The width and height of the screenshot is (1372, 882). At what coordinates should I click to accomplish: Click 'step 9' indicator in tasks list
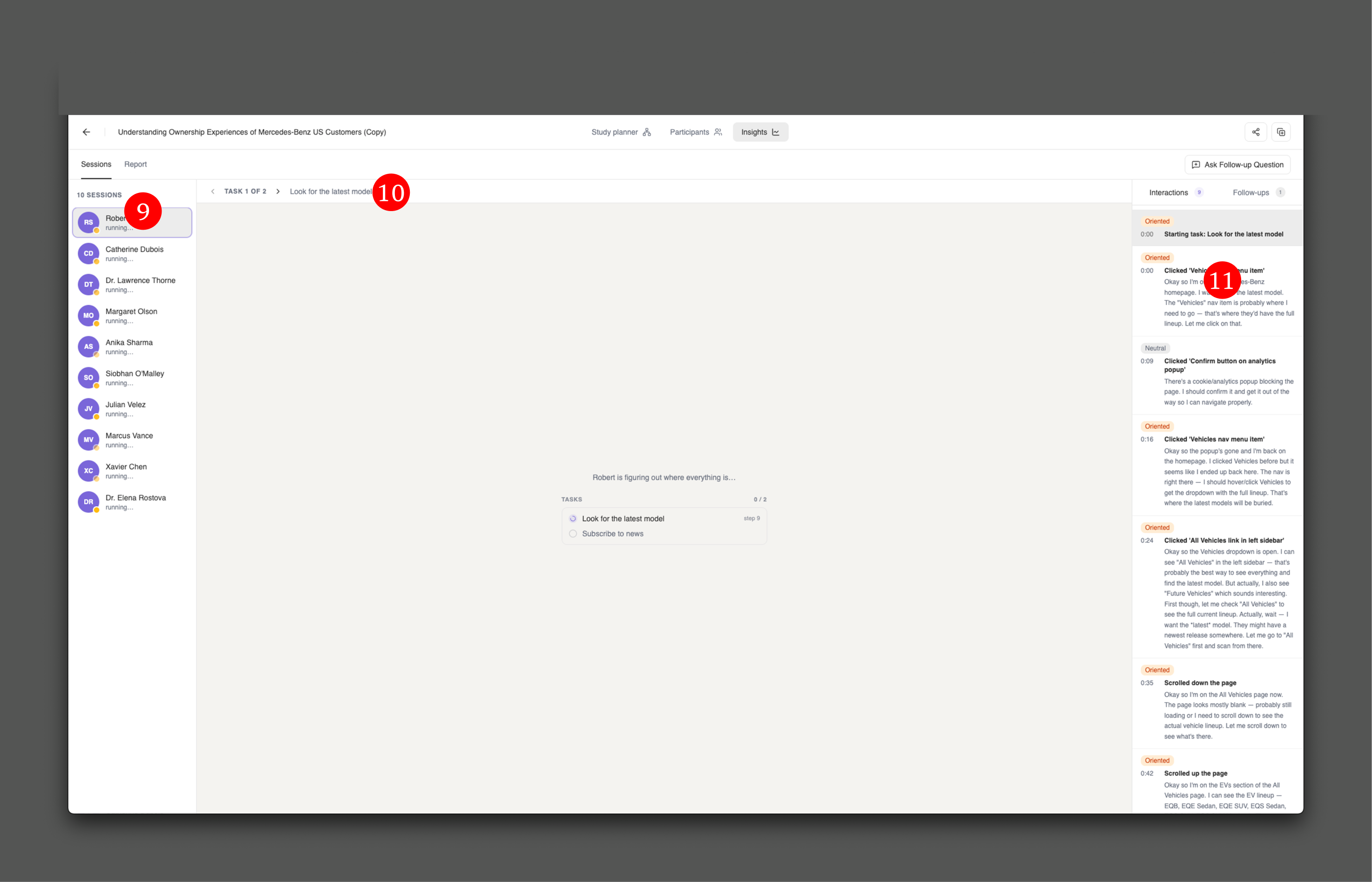click(752, 518)
